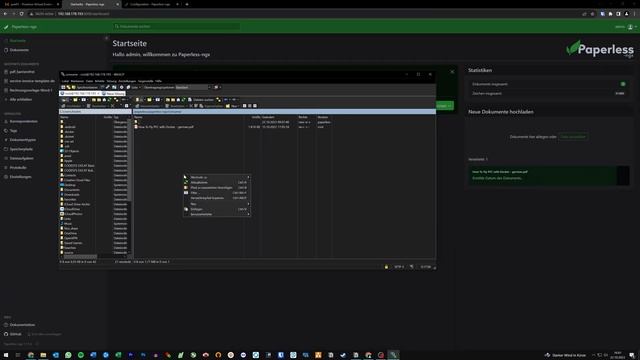Open Dokumenttypen in the Paperless sidebar
This screenshot has width=640, height=360.
pos(20,140)
